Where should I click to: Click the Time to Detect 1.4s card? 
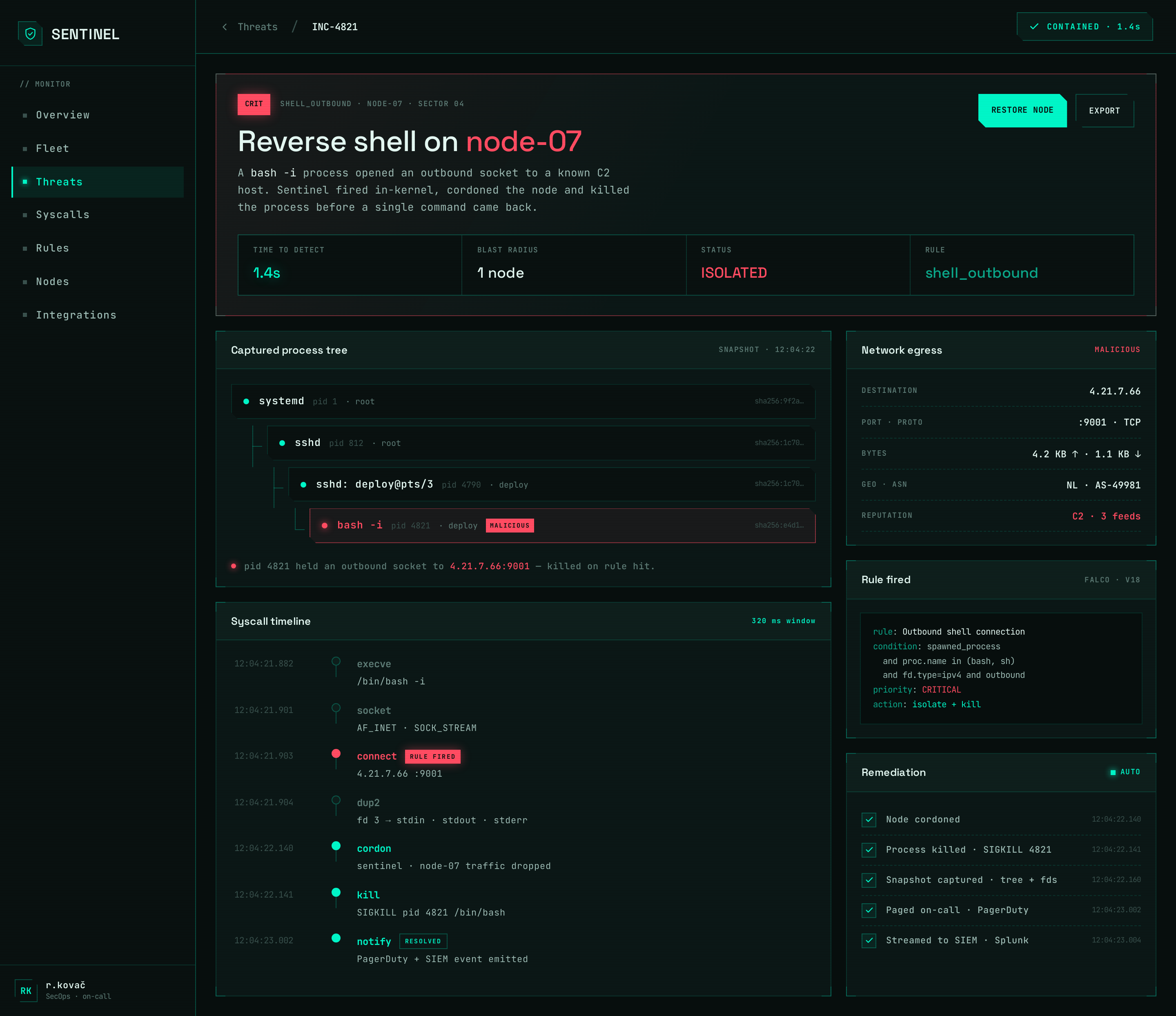pos(350,265)
